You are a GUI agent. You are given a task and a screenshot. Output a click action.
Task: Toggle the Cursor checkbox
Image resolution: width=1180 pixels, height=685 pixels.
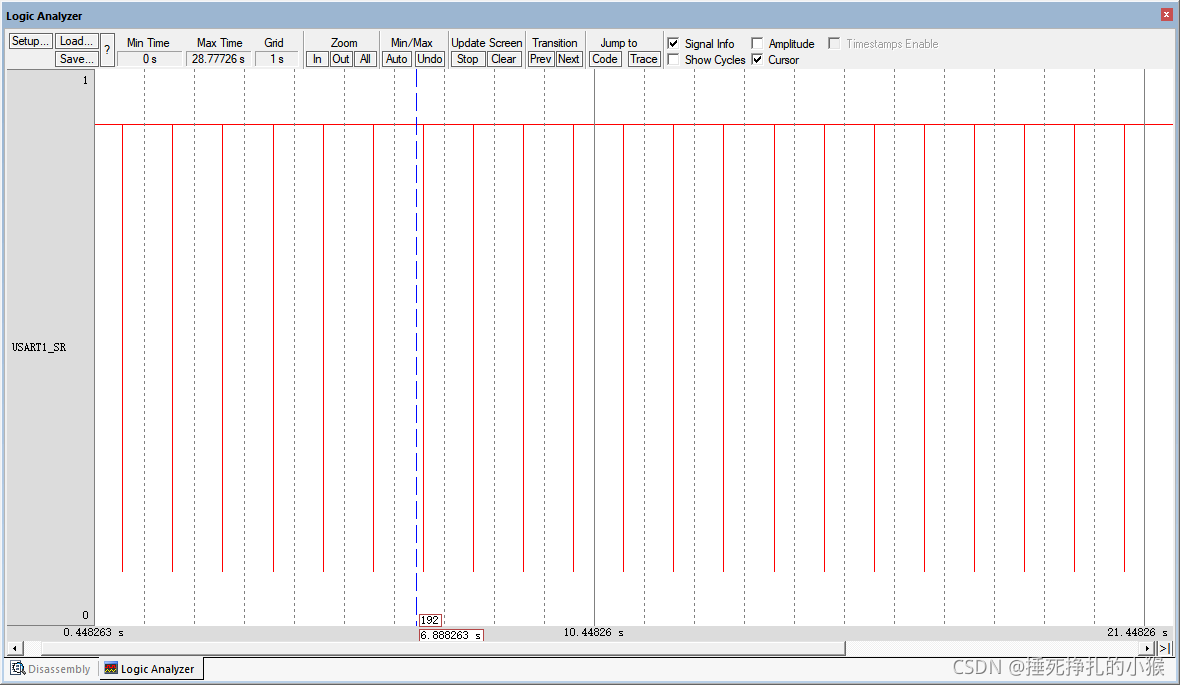[757, 59]
